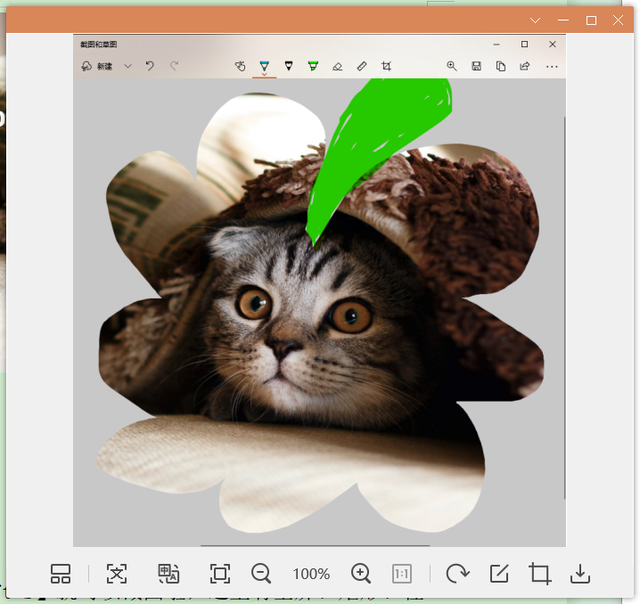Expand the New snip dropdown arrow
The height and width of the screenshot is (604, 640).
point(128,66)
